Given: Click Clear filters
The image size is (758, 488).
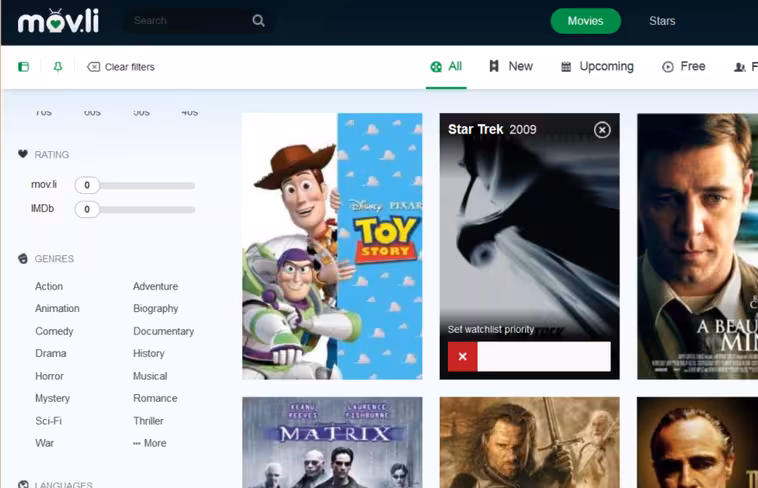Looking at the screenshot, I should [121, 67].
